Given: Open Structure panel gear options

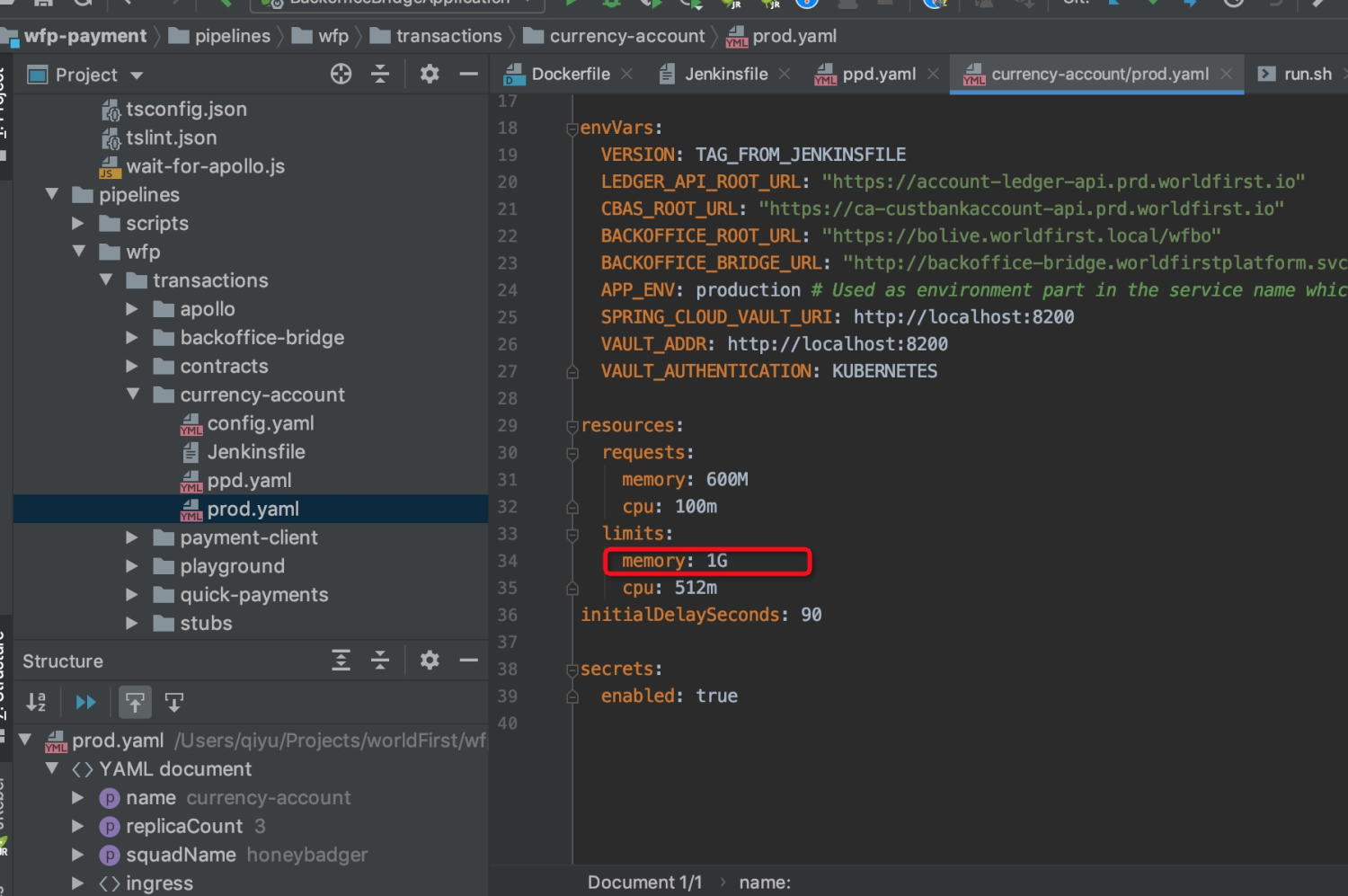Looking at the screenshot, I should coord(430,661).
